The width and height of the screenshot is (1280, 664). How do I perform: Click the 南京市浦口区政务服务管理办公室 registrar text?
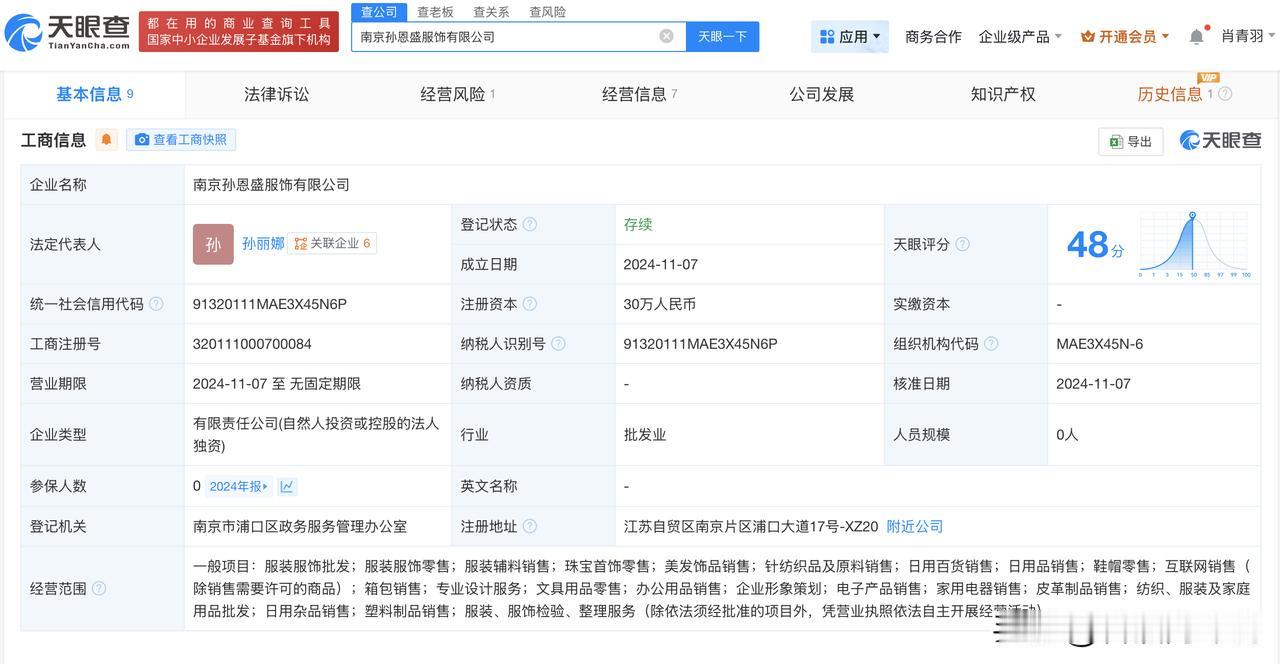pyautogui.click(x=300, y=526)
